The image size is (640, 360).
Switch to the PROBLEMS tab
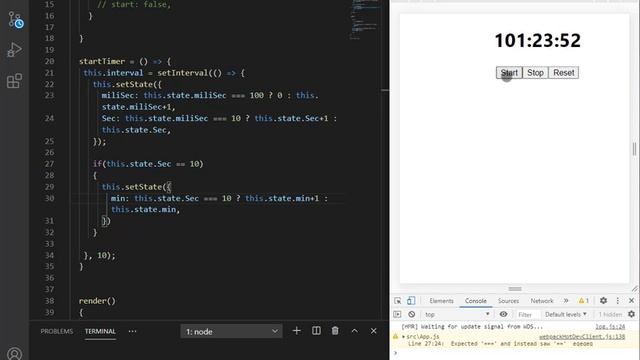click(x=57, y=331)
